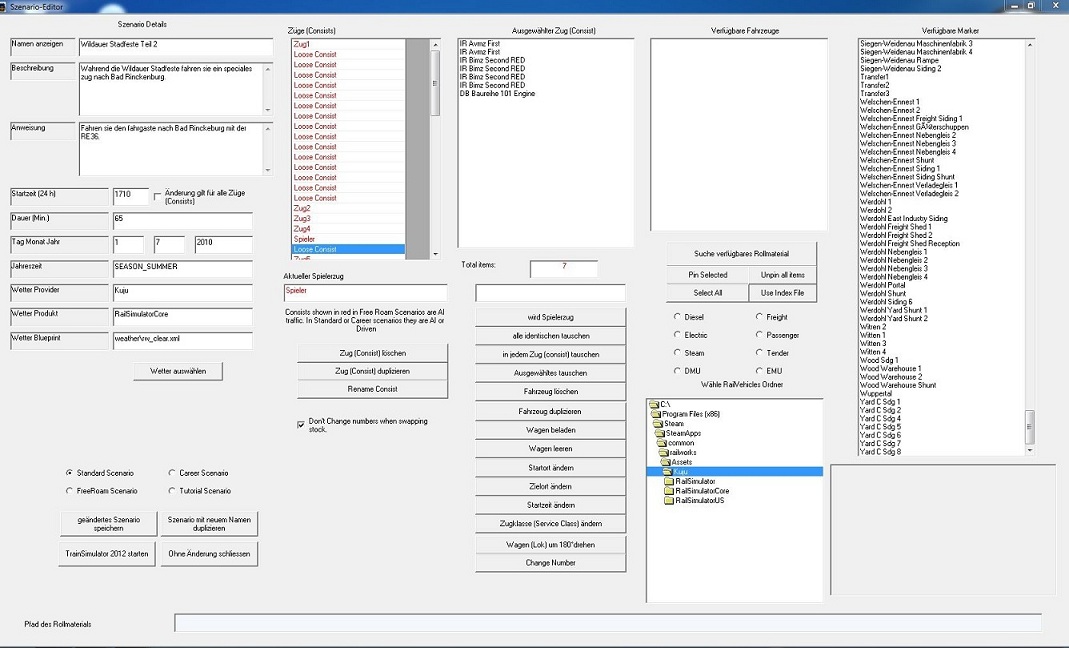Viewport: 1069px width, 648px height.
Task: Uncheck Don't Change numbers when swapping stock
Action: tap(301, 424)
